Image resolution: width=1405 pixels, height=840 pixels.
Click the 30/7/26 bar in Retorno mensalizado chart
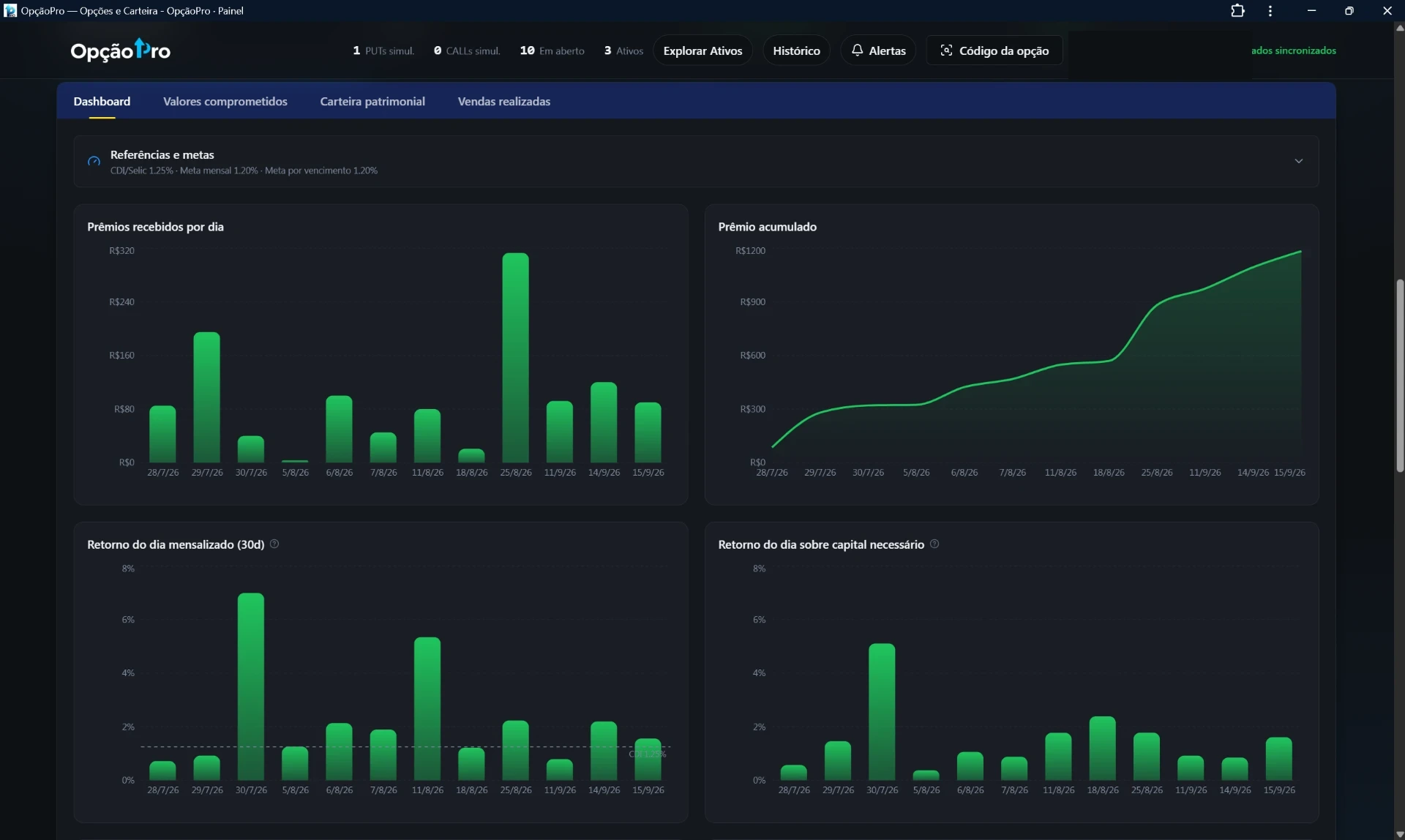(x=251, y=686)
